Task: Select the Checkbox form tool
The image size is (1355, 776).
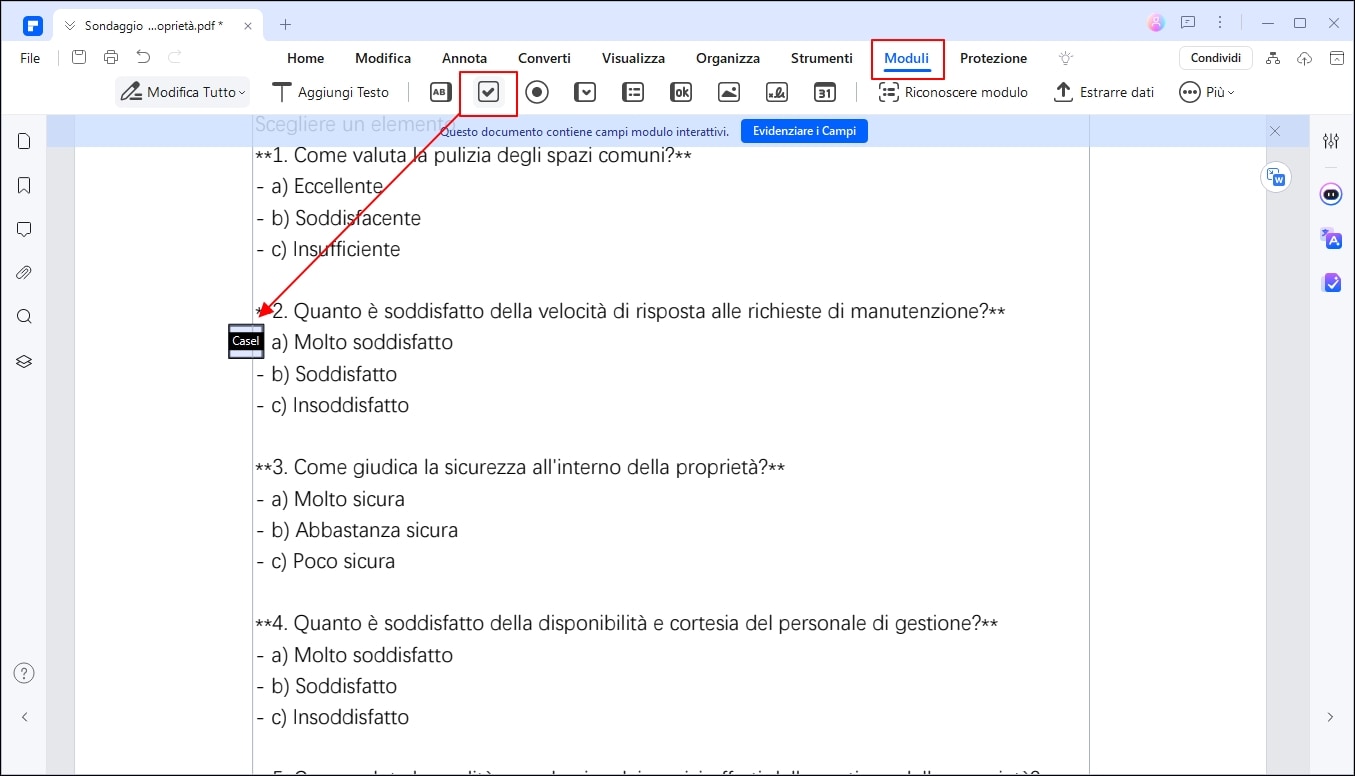Action: point(488,92)
